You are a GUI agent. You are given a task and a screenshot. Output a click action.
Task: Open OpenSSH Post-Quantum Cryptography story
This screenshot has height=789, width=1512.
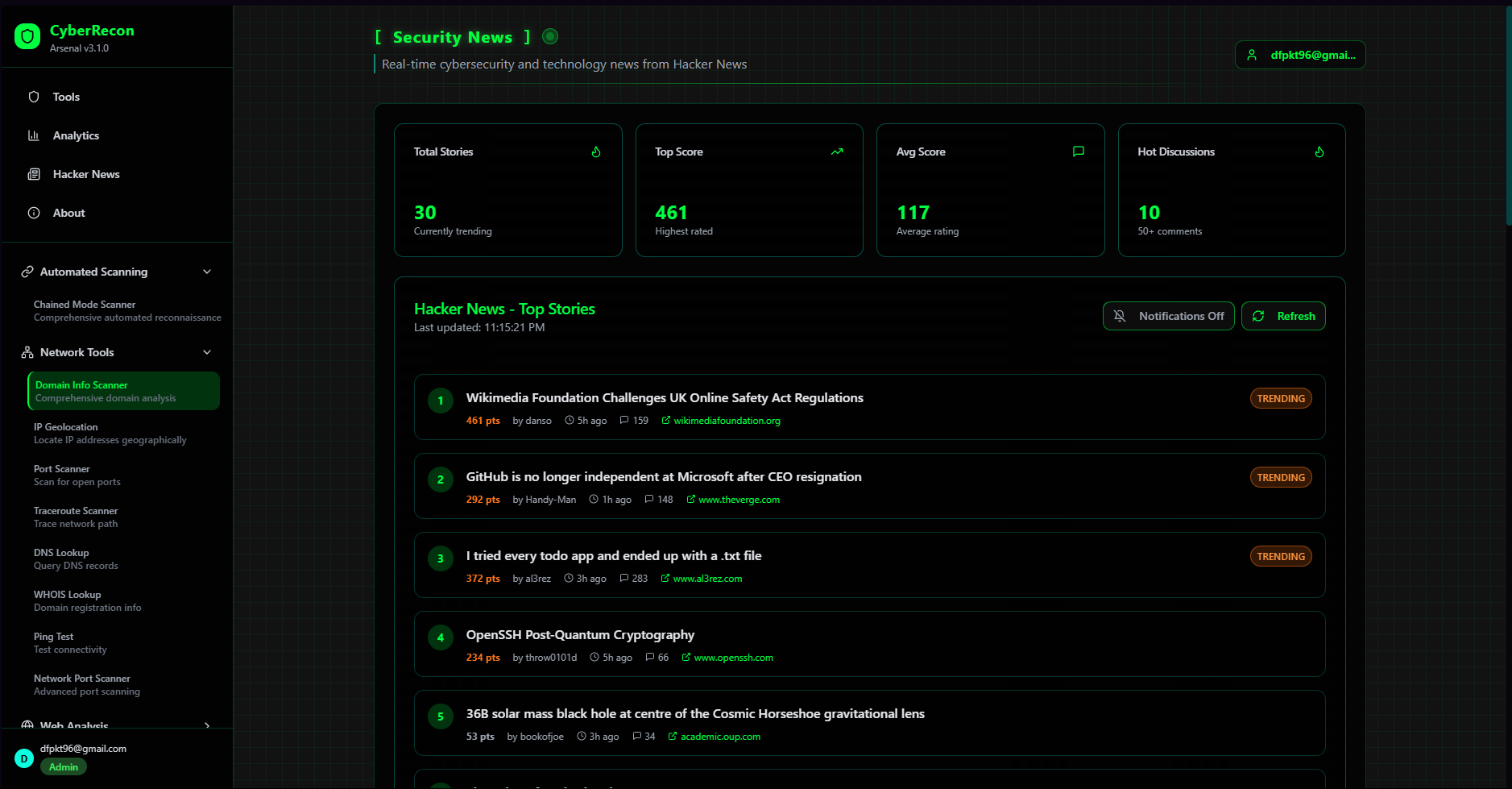click(580, 634)
